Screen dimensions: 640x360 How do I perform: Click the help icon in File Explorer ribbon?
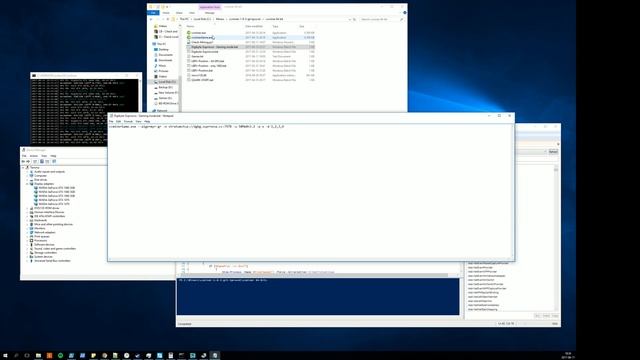coord(404,13)
